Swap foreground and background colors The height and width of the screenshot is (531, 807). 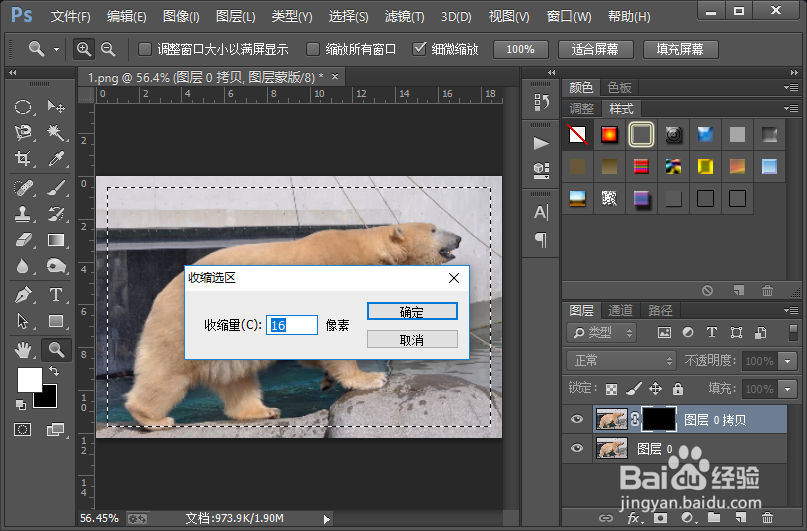pyautogui.click(x=54, y=370)
